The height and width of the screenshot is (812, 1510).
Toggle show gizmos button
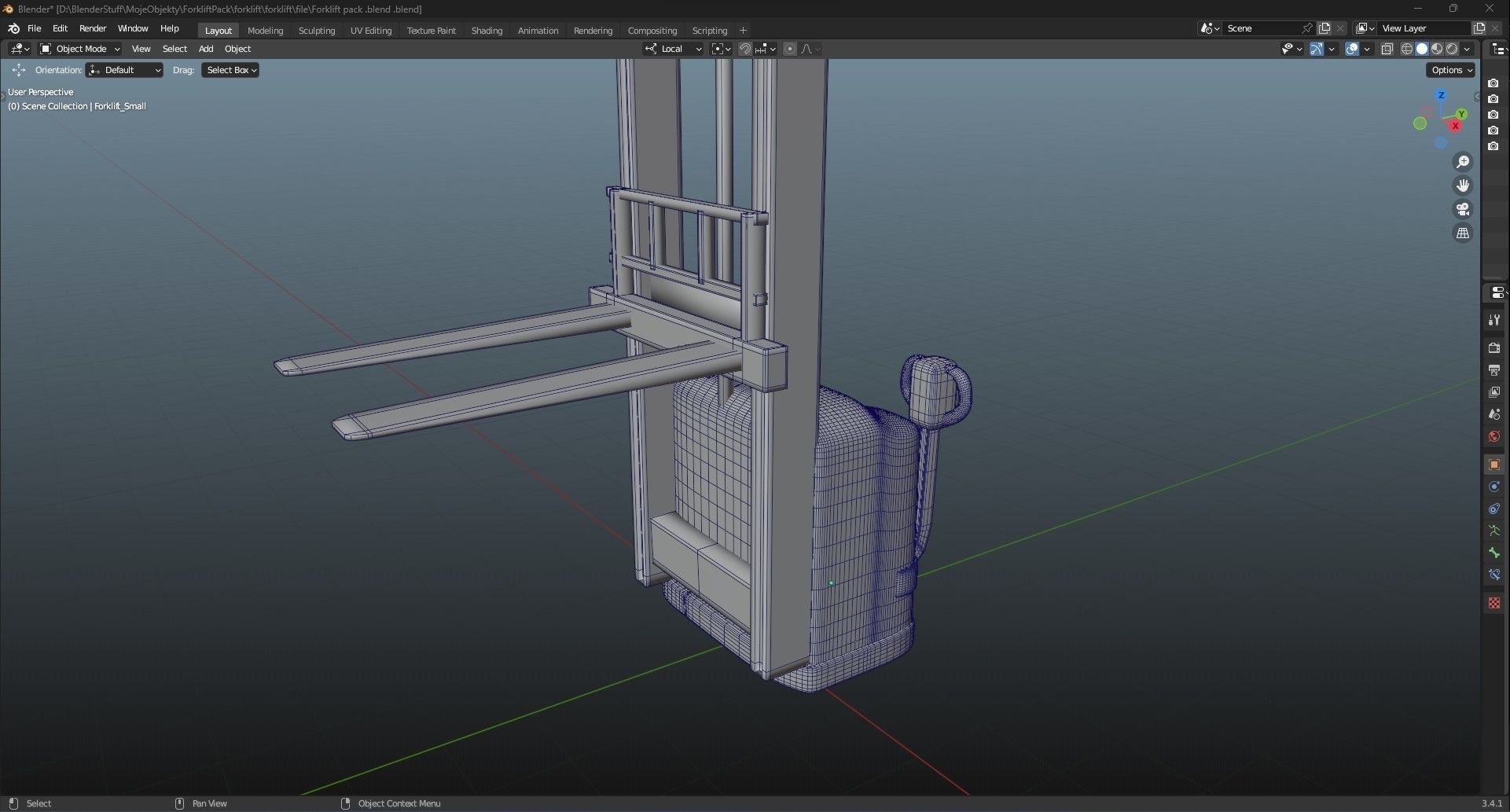tap(1317, 49)
